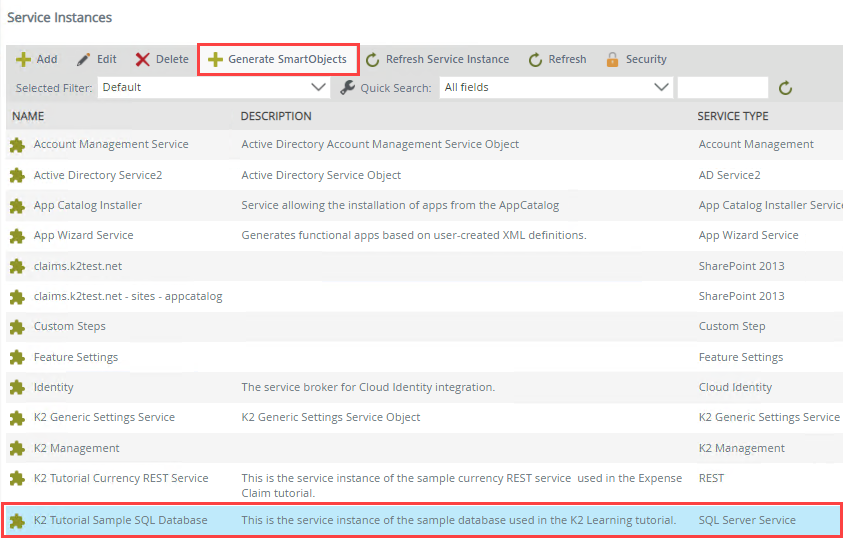Screen dimensions: 845x540
Task: Click puzzle icon for K2 Management
Action: [x=17, y=448]
